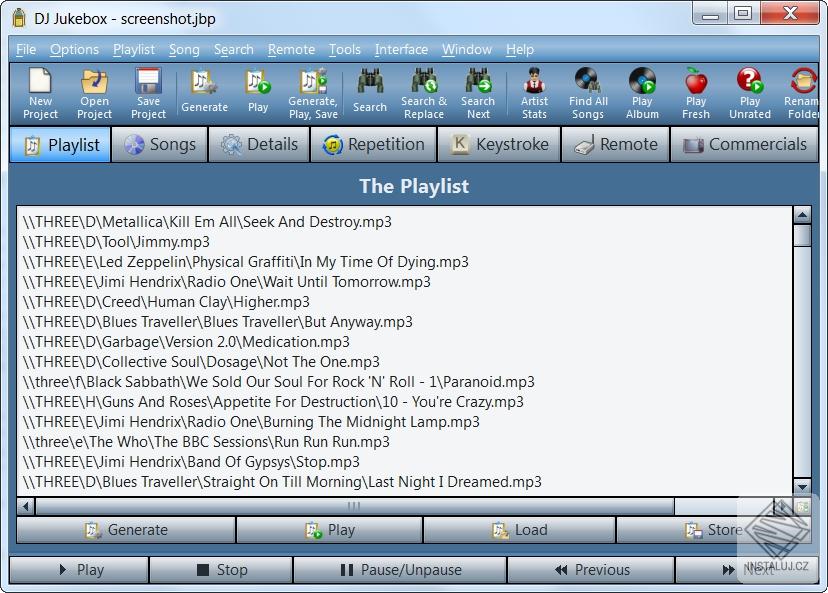The image size is (828, 593).
Task: Open the Interface menu
Action: coord(401,49)
